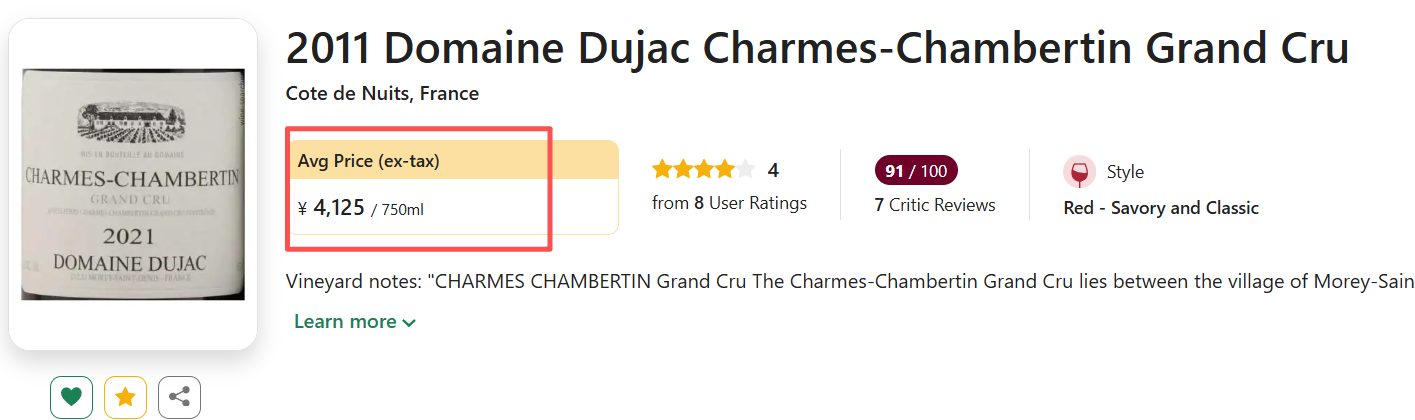View the 8 User Ratings
The image size is (1415, 420).
[729, 203]
